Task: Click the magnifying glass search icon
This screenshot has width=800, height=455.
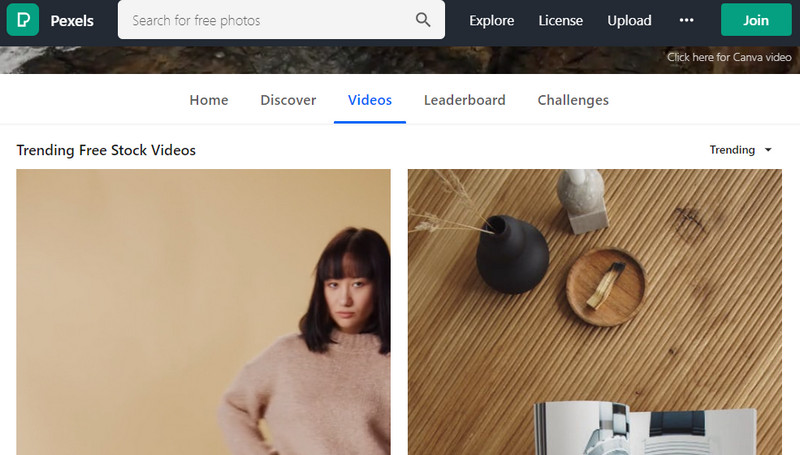Action: coord(423,20)
